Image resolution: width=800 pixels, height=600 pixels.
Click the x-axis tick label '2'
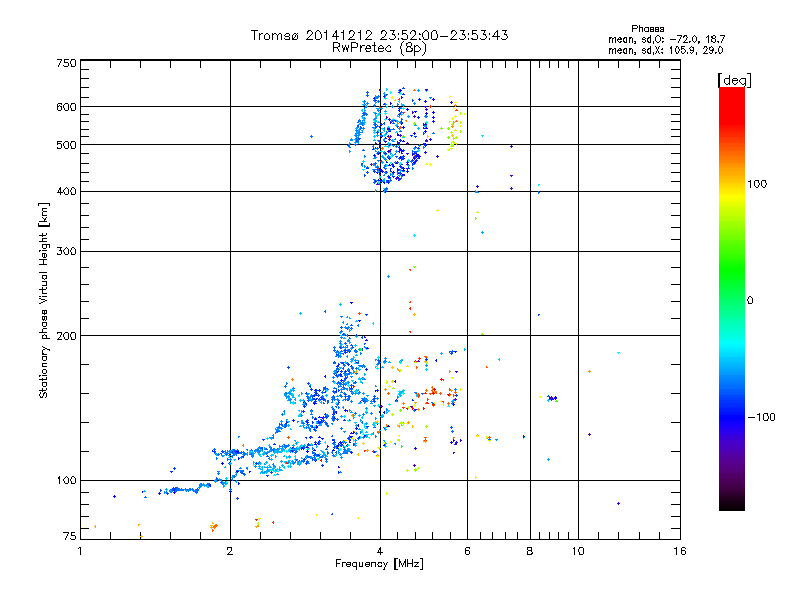point(230,551)
